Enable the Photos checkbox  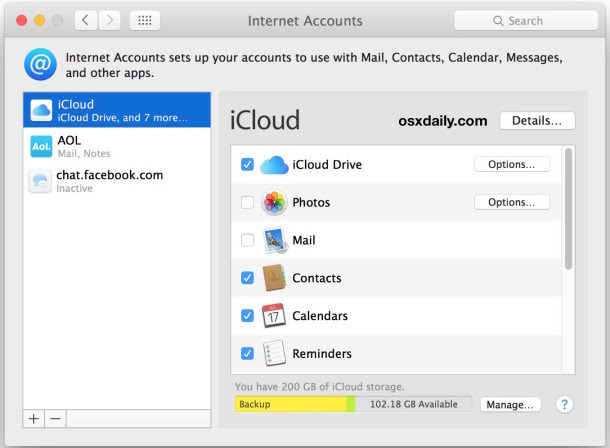[x=247, y=203]
